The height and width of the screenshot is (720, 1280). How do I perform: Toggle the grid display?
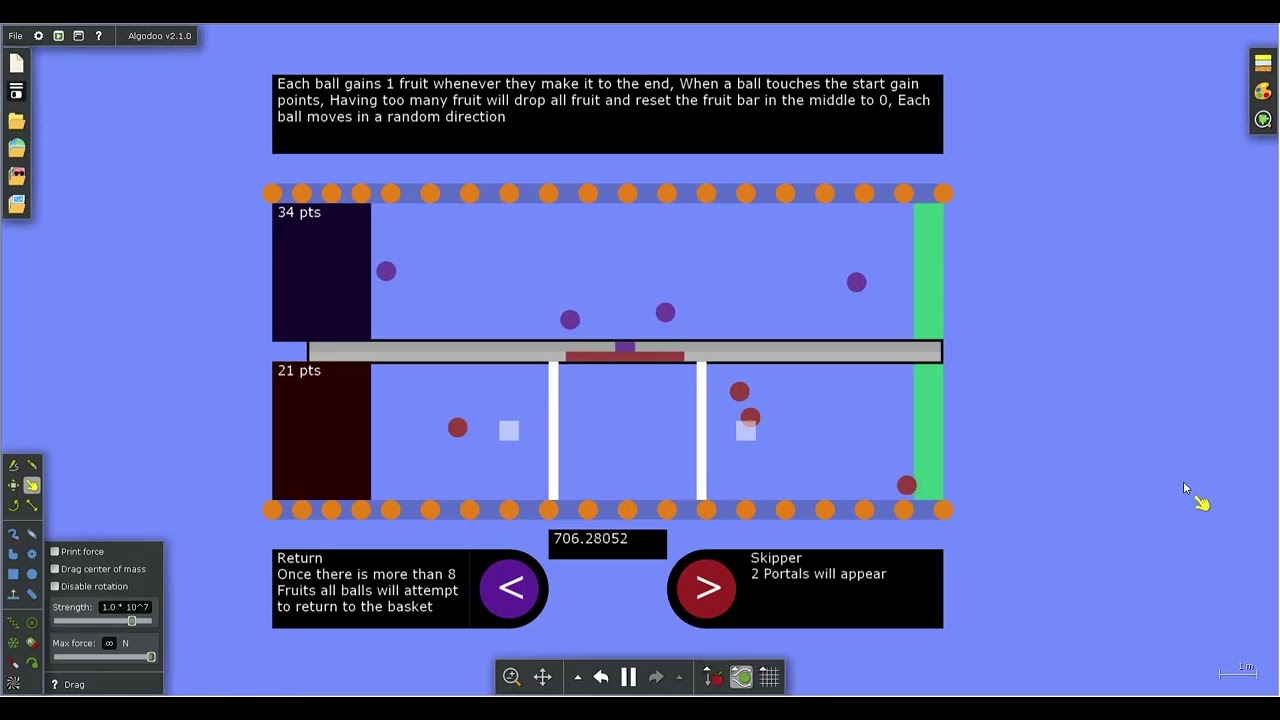click(x=769, y=677)
